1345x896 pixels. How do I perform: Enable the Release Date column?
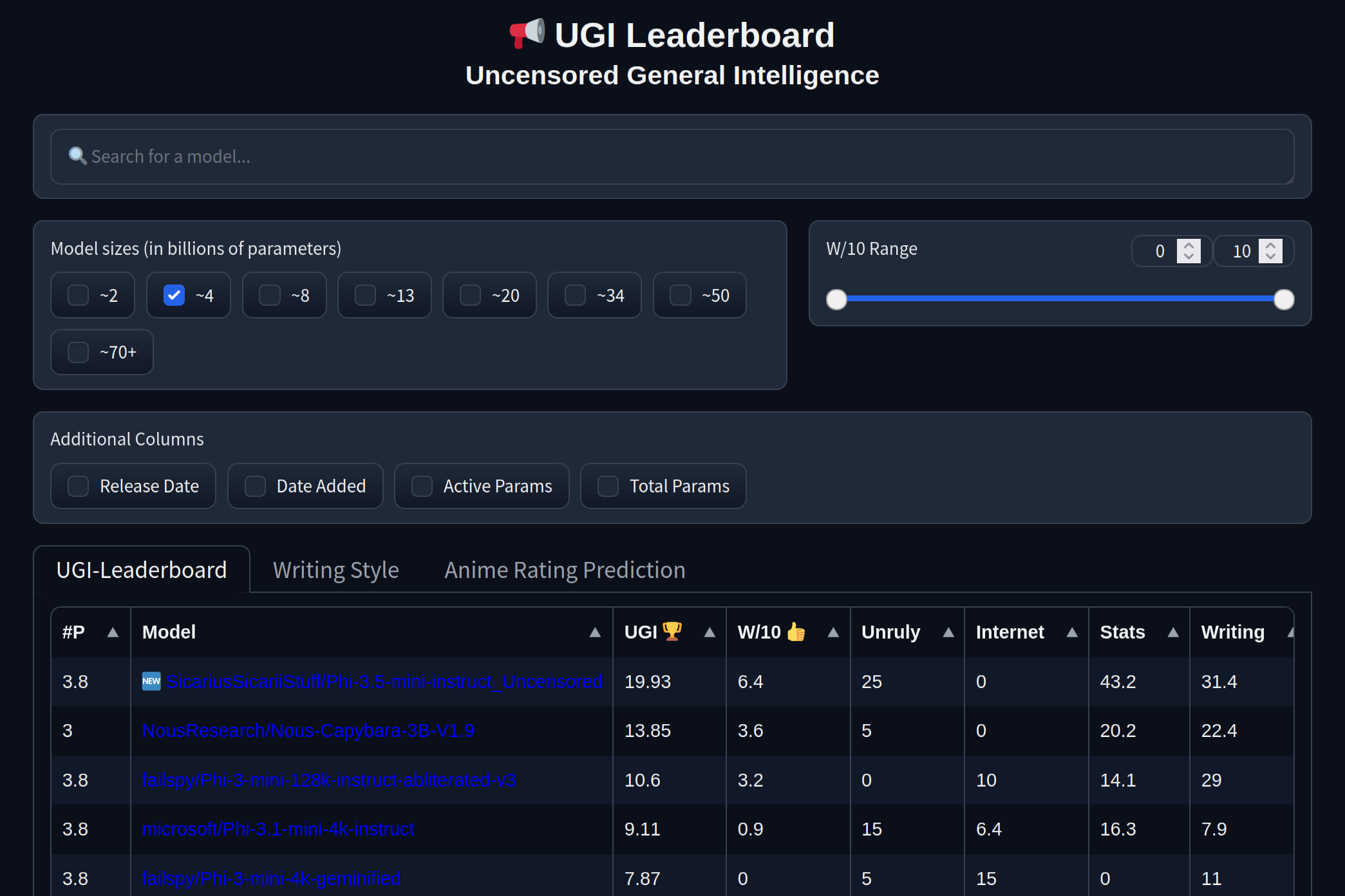[x=79, y=486]
